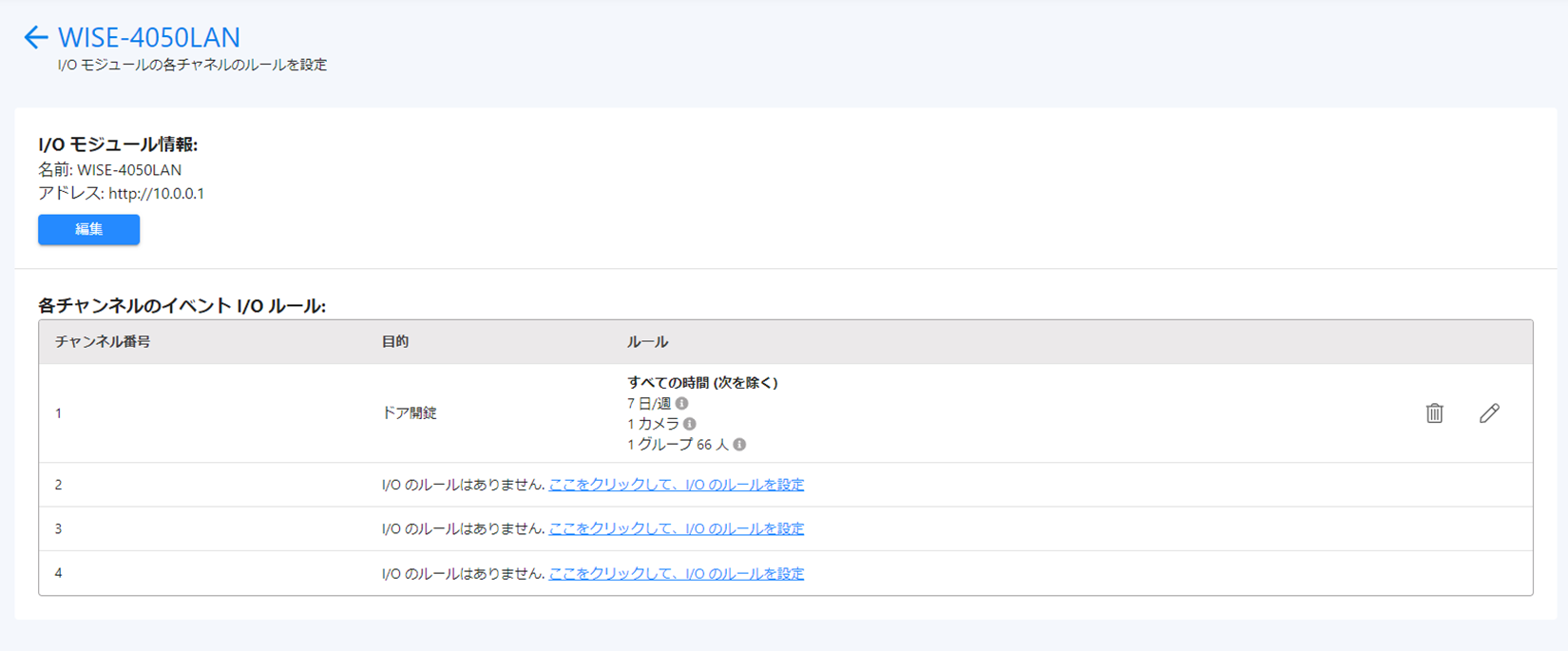Screen dimensions: 1568x651
Task: Click the チャンネル番号 column header
Action: [x=103, y=341]
